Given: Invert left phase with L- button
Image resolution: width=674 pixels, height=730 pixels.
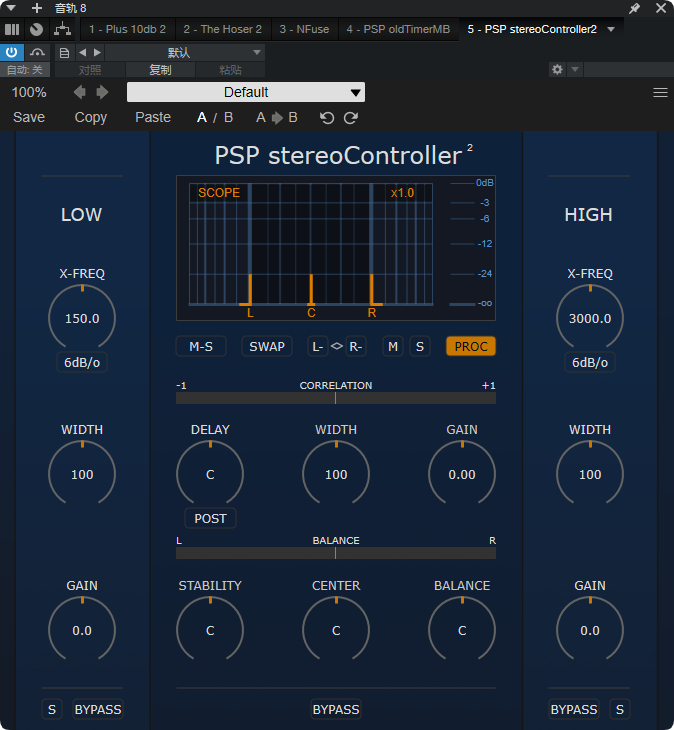Looking at the screenshot, I should [x=317, y=346].
